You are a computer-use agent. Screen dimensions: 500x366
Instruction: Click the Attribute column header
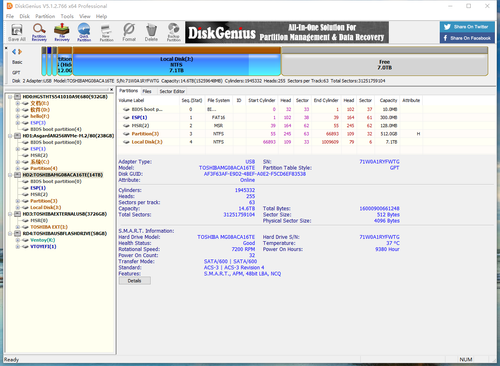[411, 100]
